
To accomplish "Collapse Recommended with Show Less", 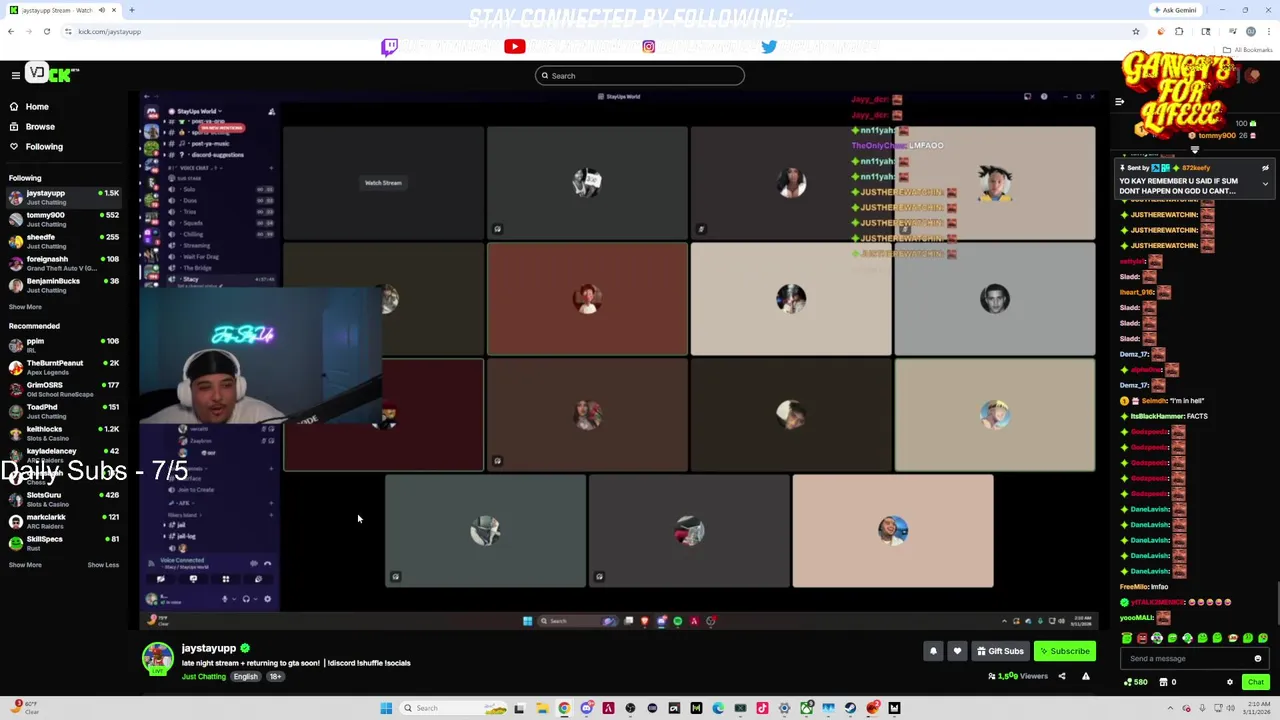I will click(103, 565).
